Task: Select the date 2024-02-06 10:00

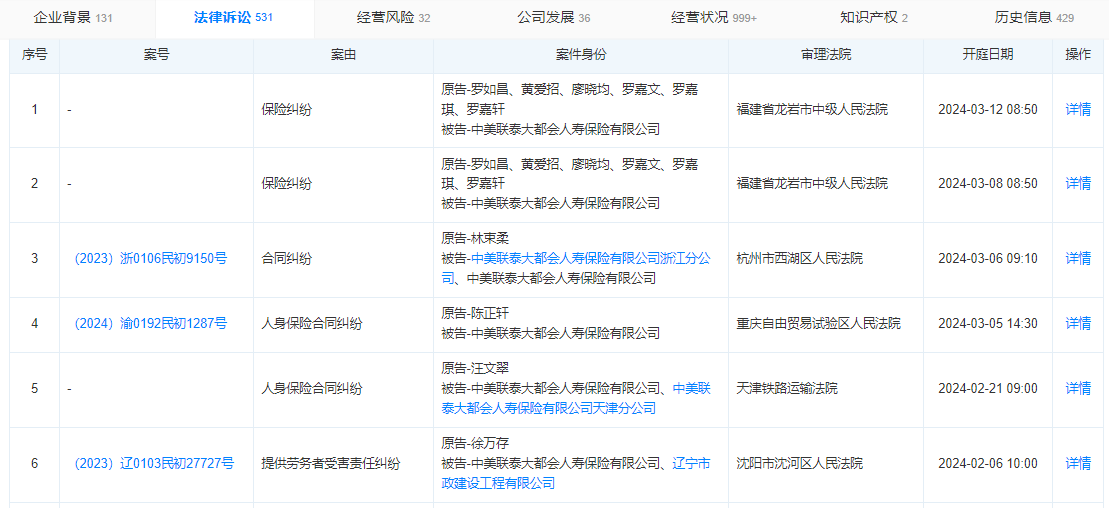Action: point(987,463)
